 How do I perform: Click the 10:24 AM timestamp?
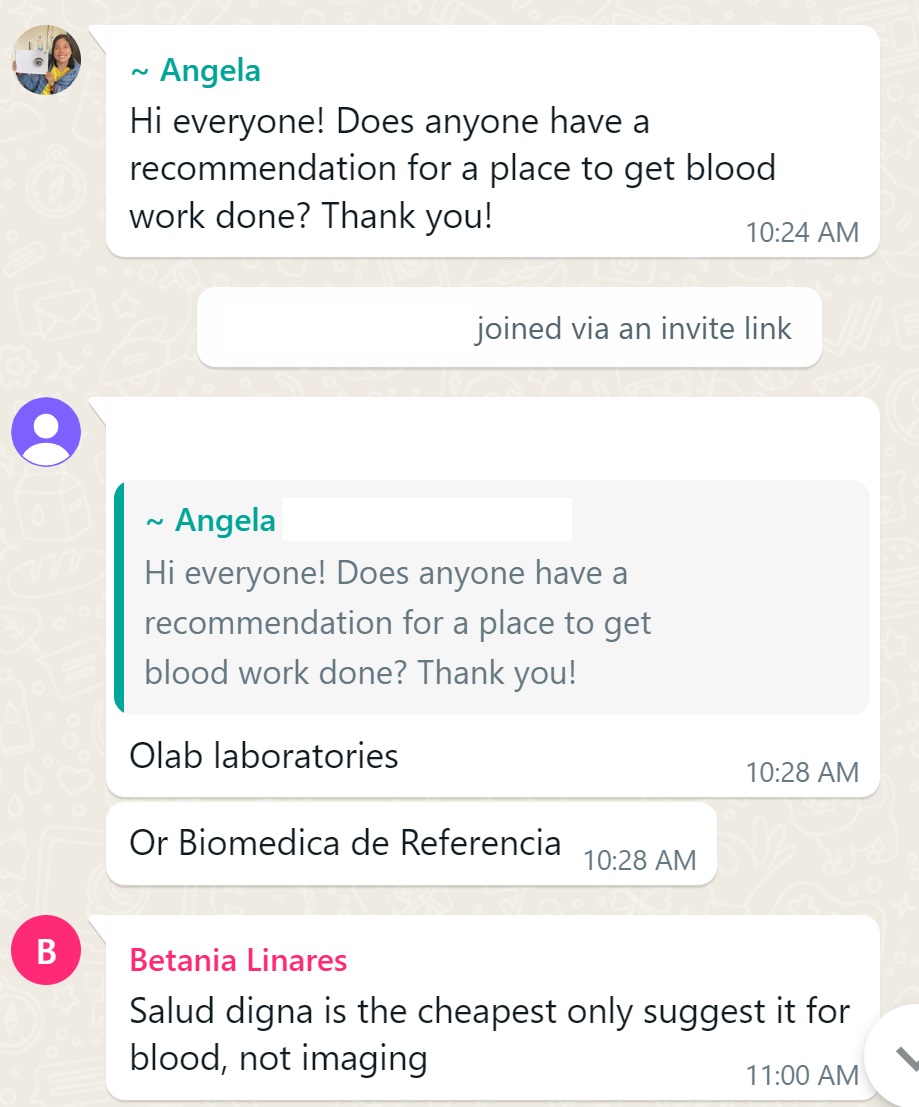click(802, 232)
